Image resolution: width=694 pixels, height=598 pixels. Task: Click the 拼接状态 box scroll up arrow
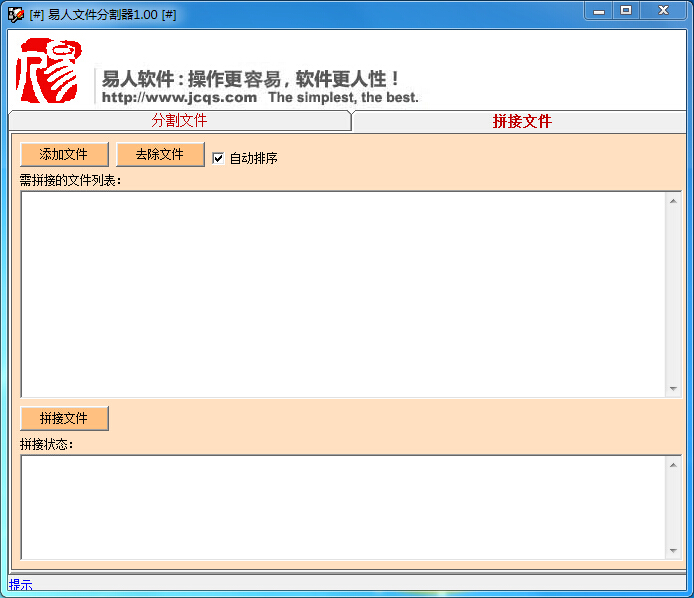click(674, 464)
